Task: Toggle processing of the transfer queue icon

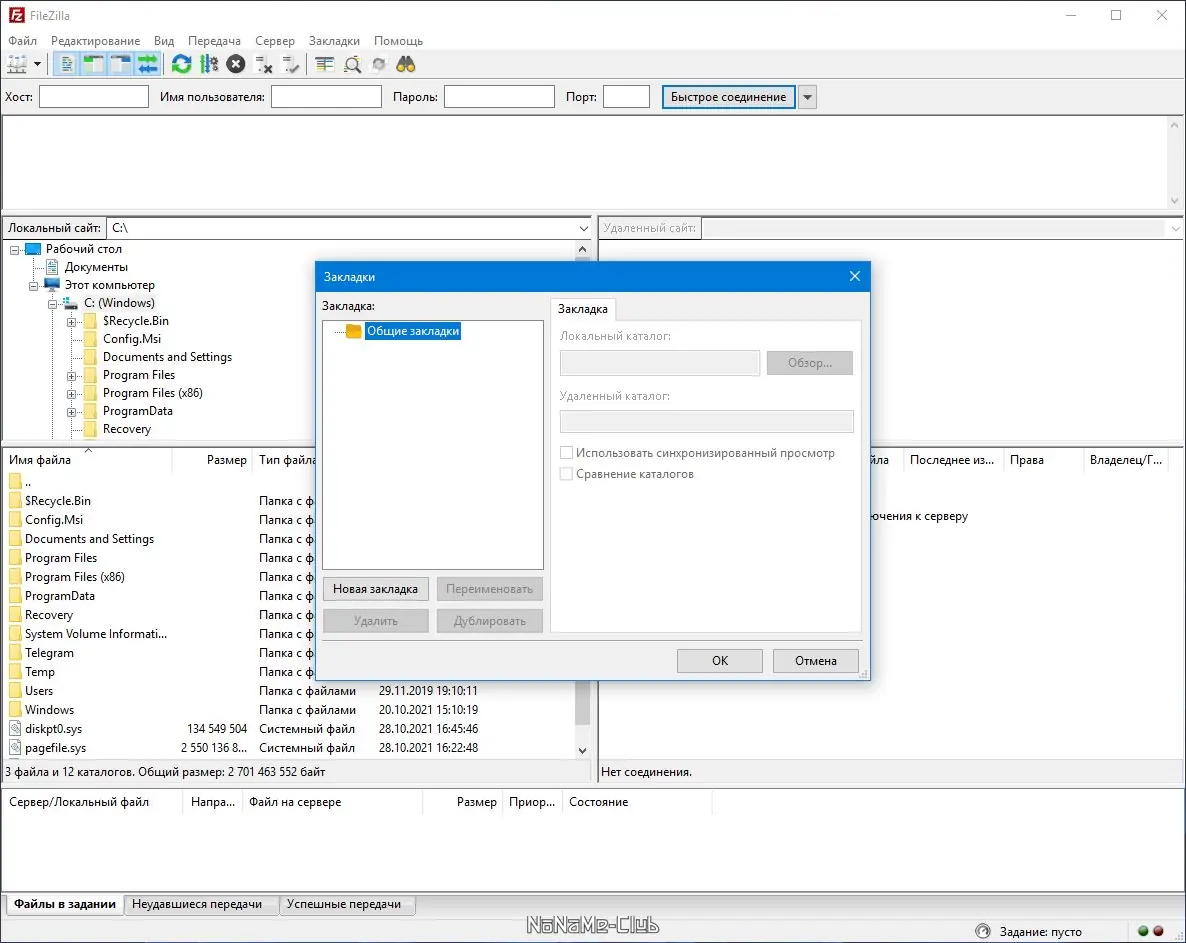Action: 209,64
